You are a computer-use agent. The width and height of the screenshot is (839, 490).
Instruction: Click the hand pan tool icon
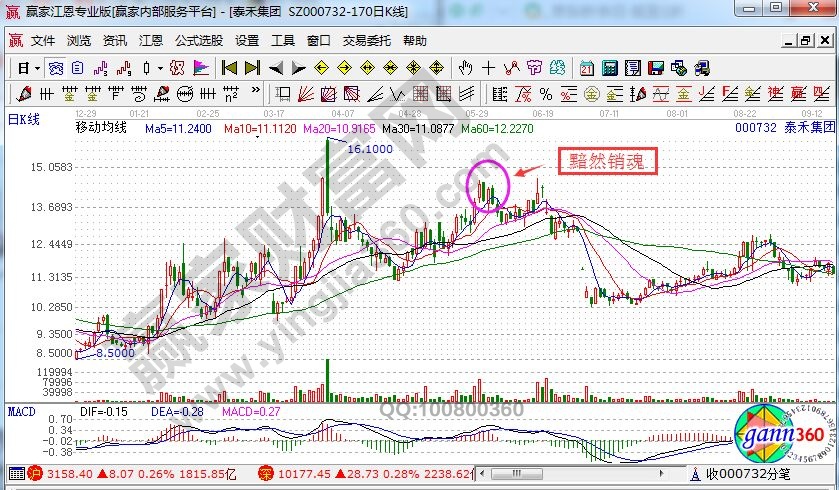(465, 68)
